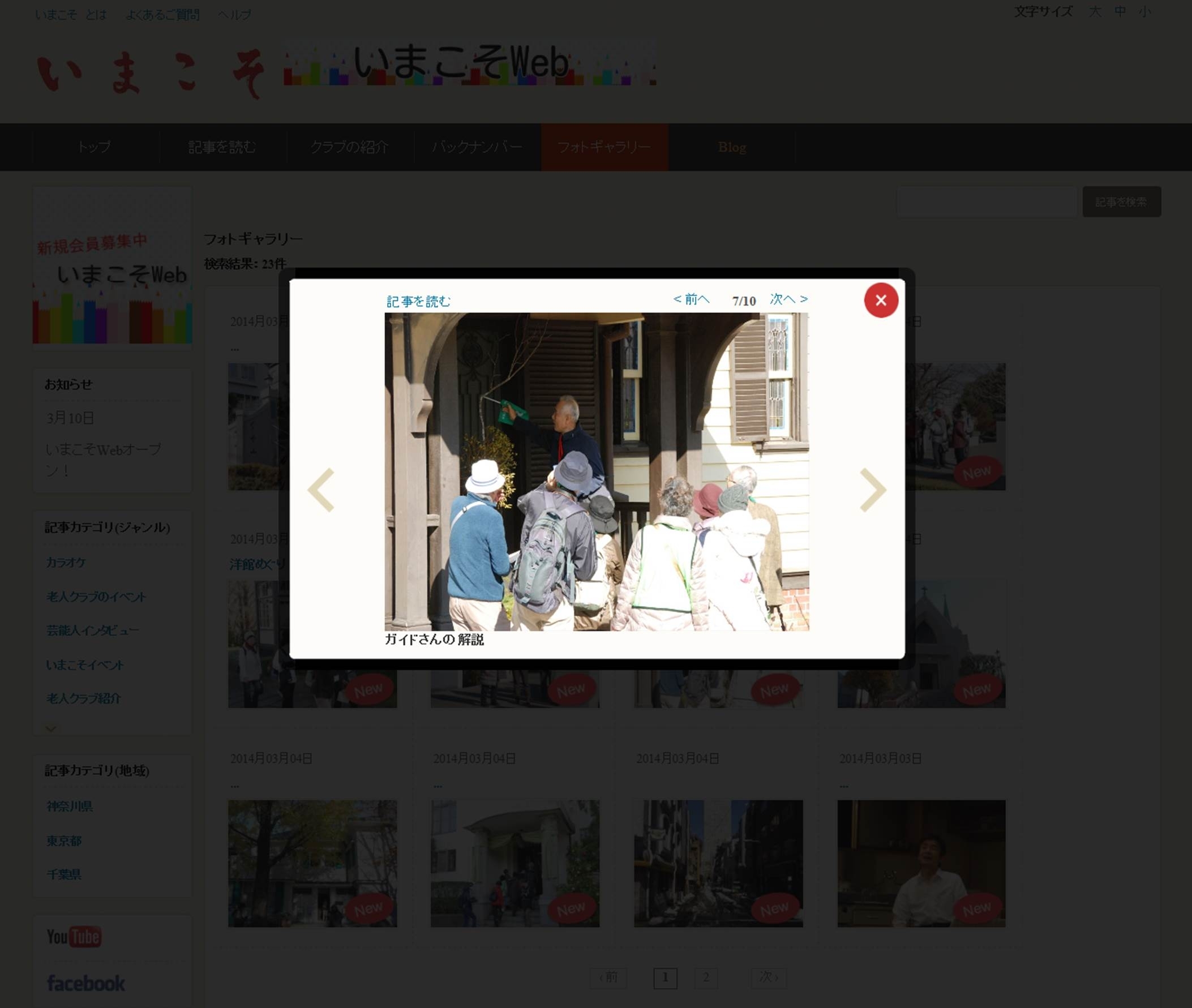Click the いまこそ red logo
This screenshot has height=1008, width=1192.
[151, 73]
